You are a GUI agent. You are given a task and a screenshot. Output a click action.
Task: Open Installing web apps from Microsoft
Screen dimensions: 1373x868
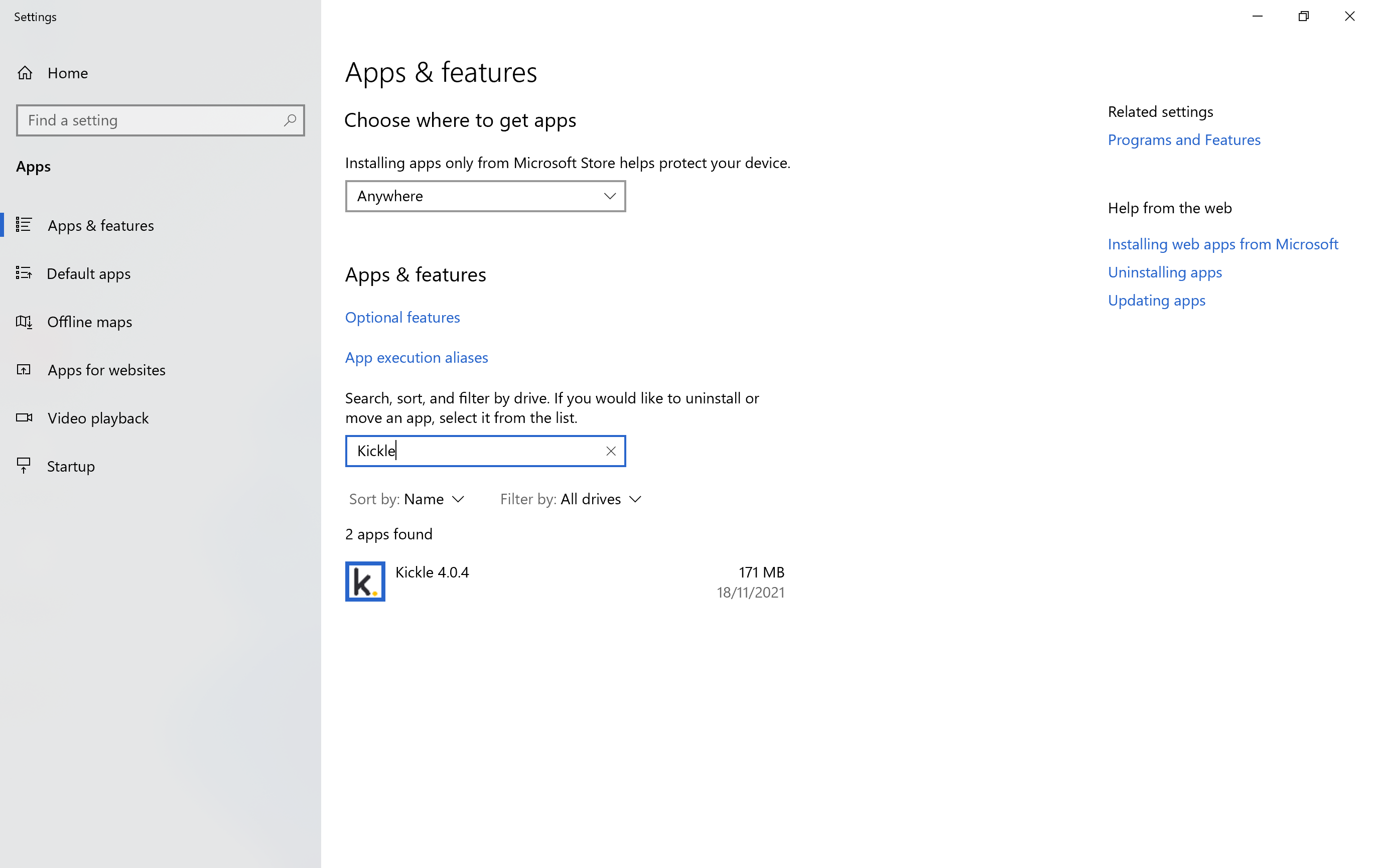(1224, 243)
